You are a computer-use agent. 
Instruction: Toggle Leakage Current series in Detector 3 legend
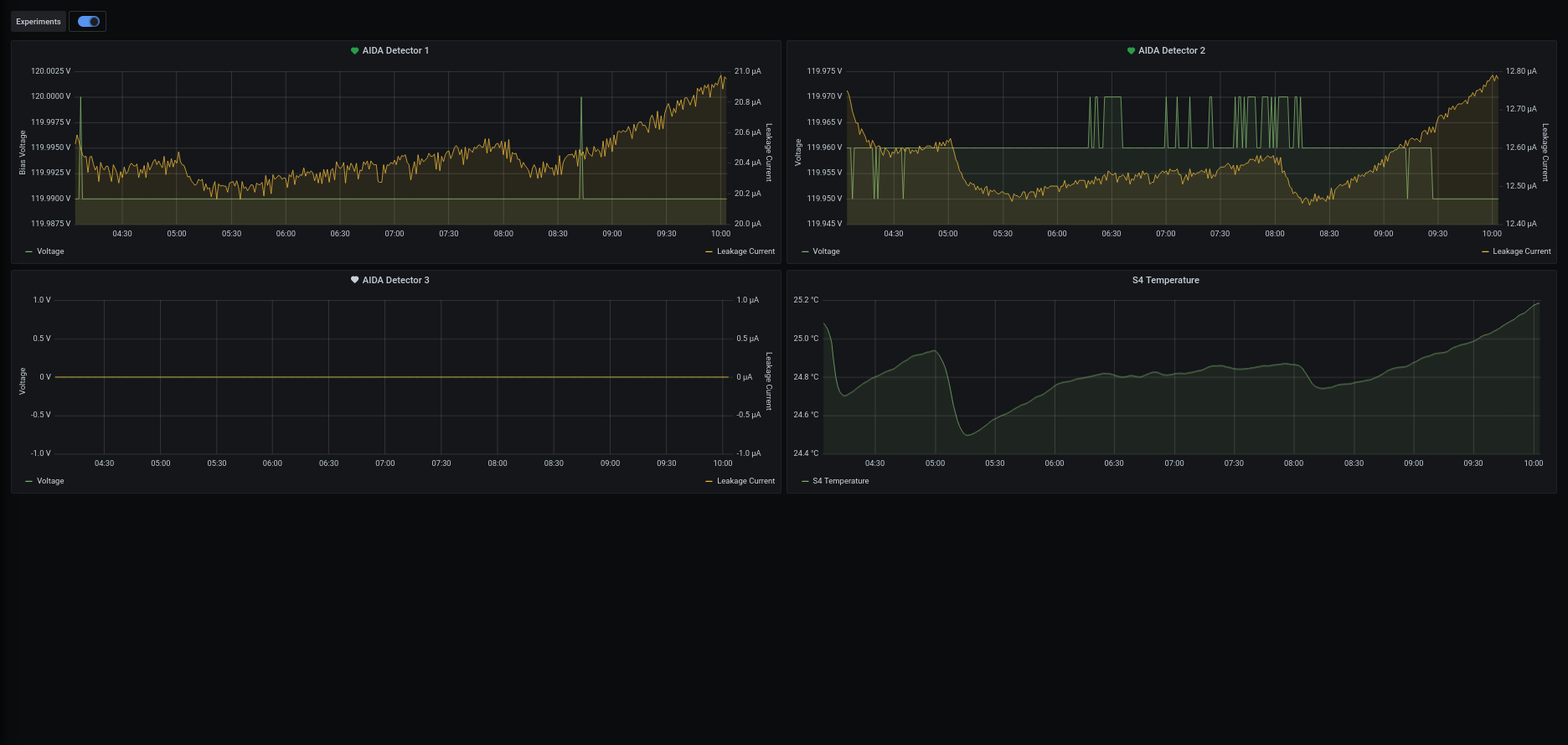point(745,481)
